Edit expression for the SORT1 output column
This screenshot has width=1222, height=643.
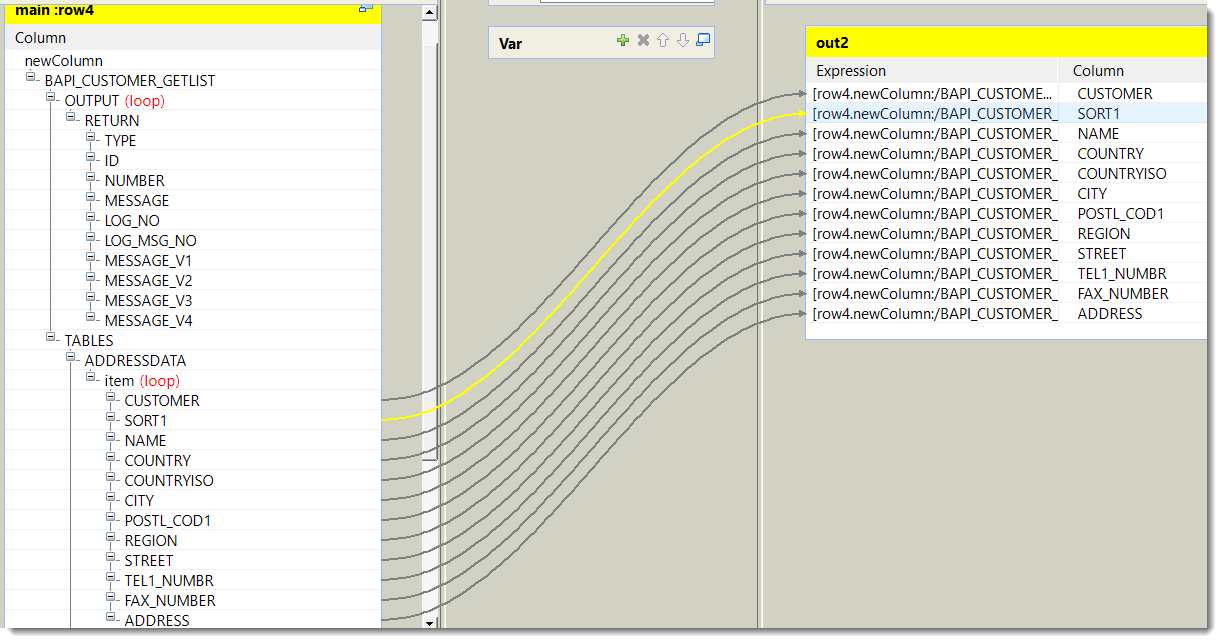pos(932,113)
